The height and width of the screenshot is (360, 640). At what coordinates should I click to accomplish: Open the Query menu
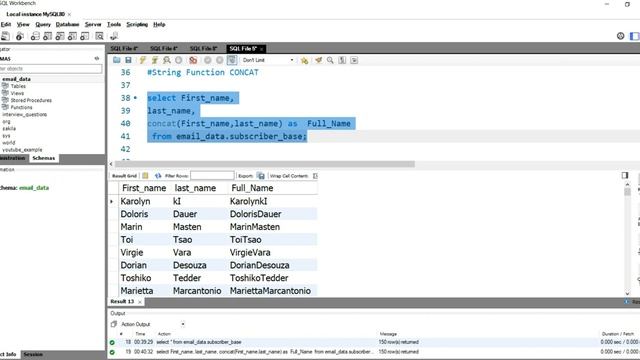pos(43,24)
